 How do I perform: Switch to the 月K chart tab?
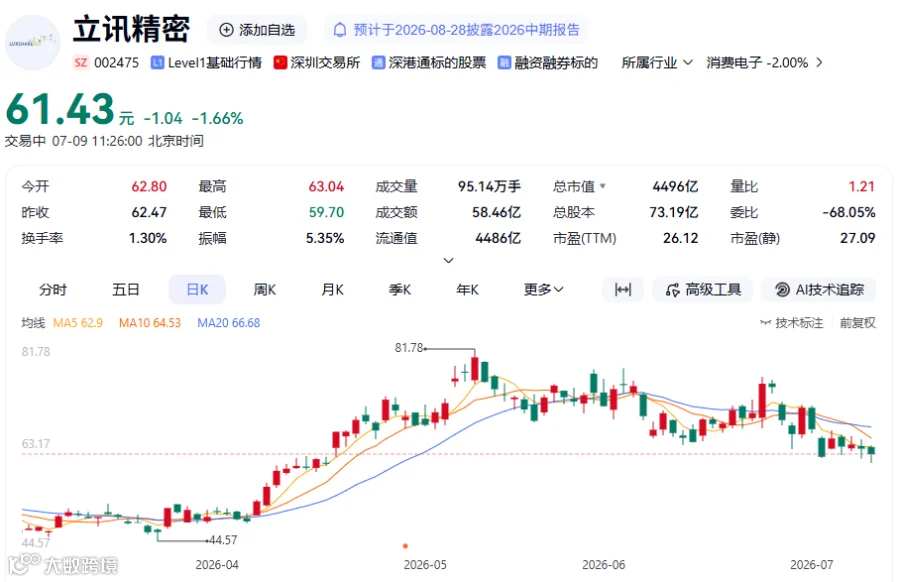pos(332,290)
